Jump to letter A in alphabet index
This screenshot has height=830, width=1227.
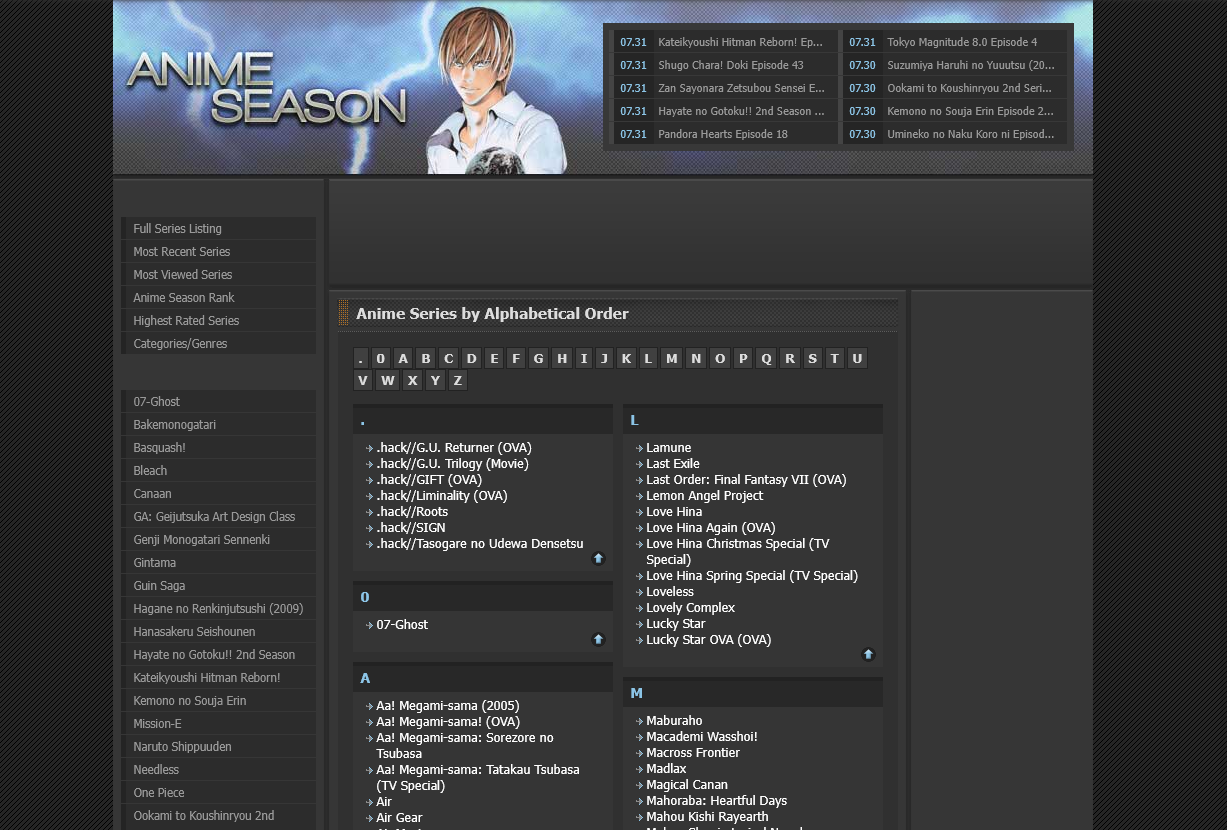click(x=403, y=358)
